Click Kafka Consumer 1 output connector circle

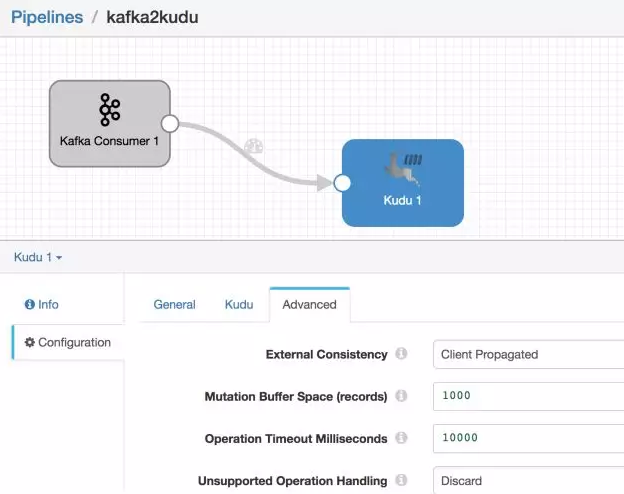pos(170,123)
